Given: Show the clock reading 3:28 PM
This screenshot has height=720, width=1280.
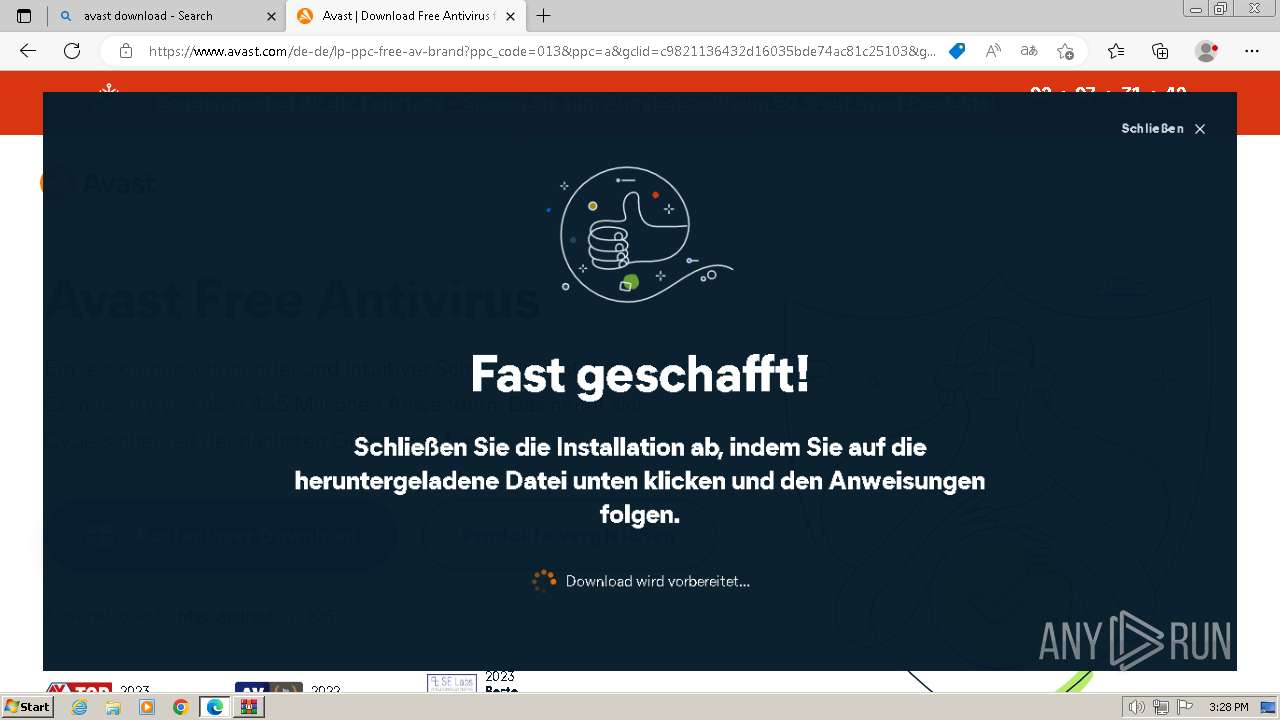Looking at the screenshot, I should click(x=1228, y=707).
